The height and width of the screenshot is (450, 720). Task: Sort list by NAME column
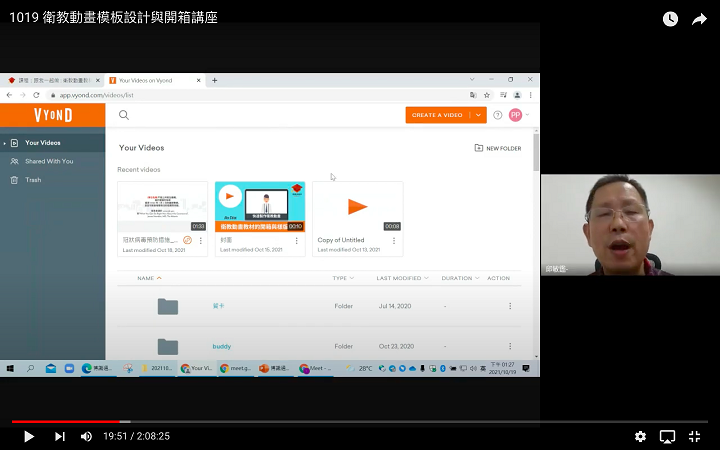tap(149, 278)
